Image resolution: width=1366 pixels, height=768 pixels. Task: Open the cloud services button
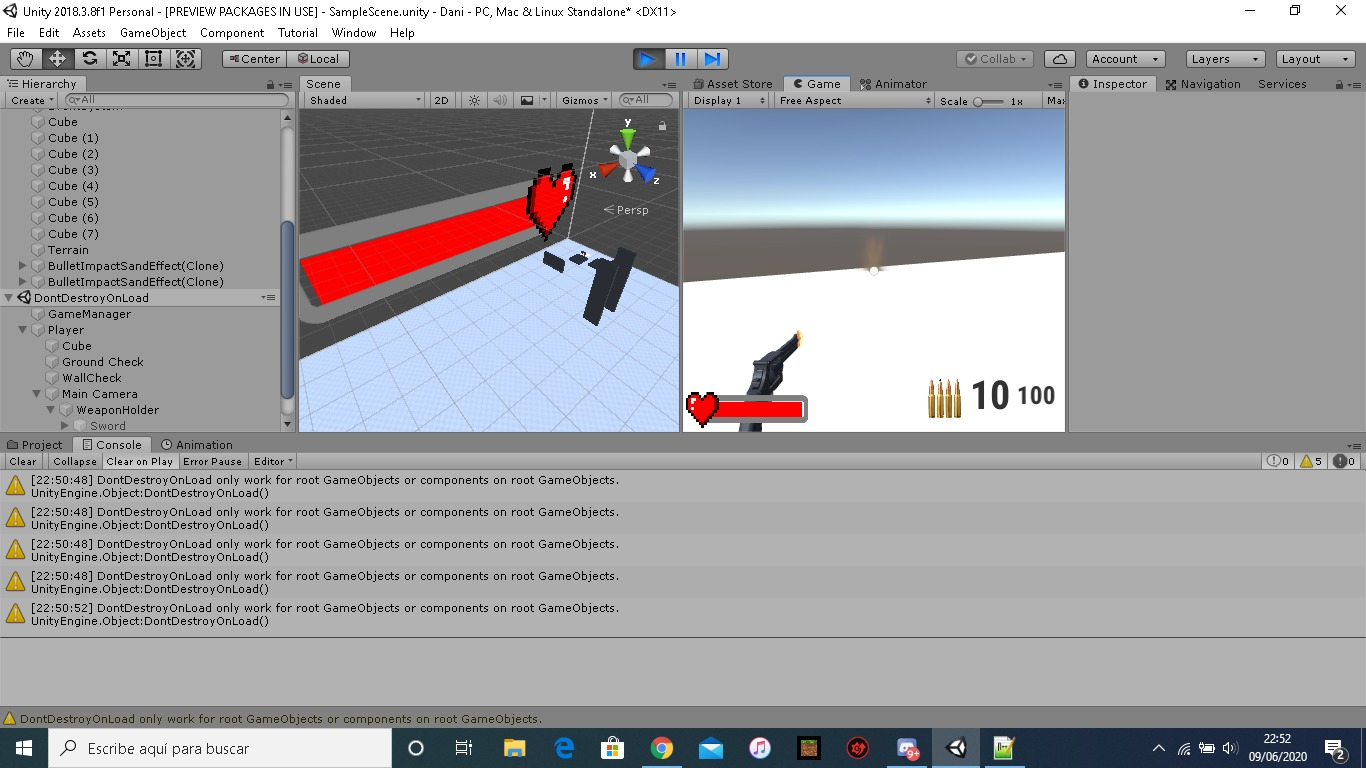coord(1059,59)
